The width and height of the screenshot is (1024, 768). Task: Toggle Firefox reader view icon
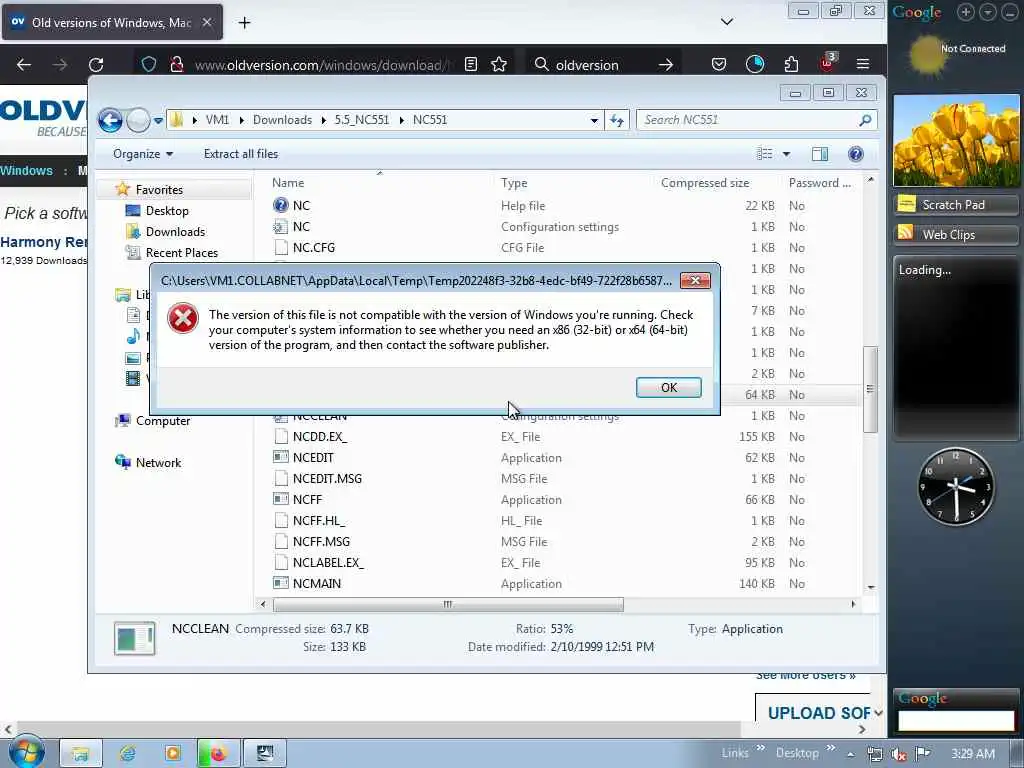tap(471, 64)
